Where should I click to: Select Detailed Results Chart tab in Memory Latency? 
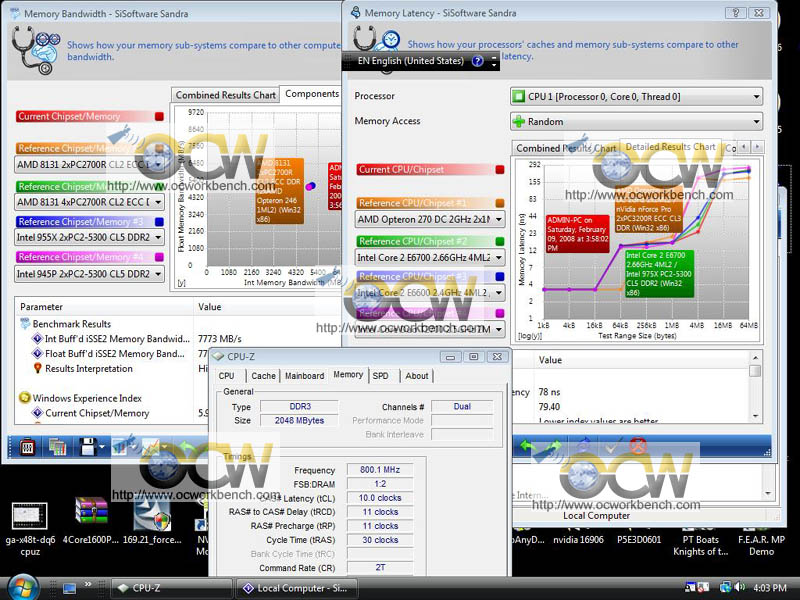(670, 147)
